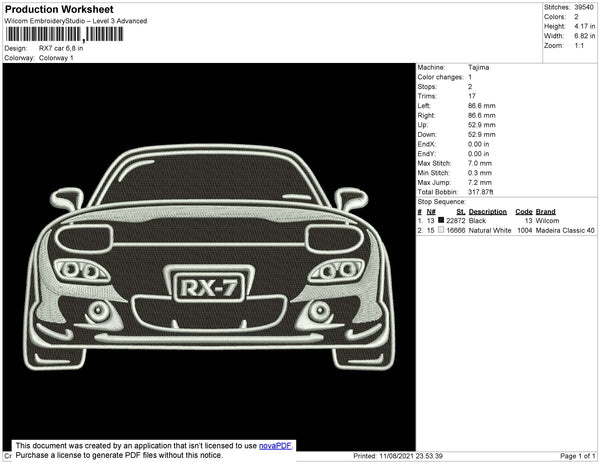Select the 'Colorway 1' value
Screen dimensions: 600x464
(56, 58)
